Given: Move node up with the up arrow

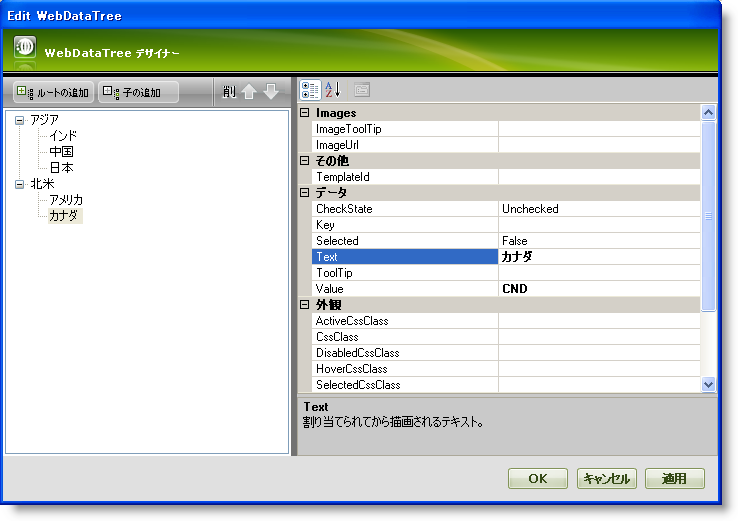Looking at the screenshot, I should pyautogui.click(x=249, y=91).
